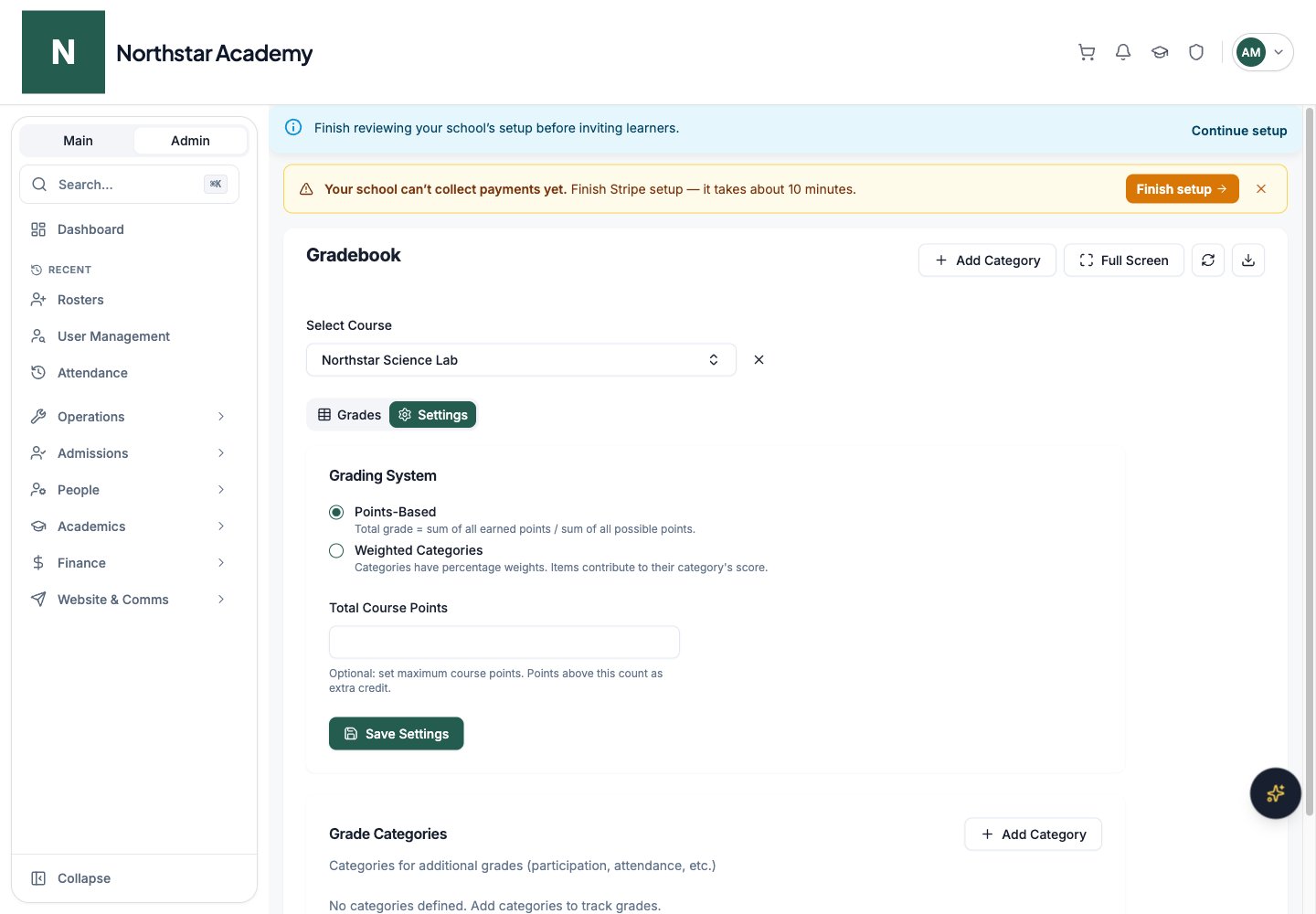Open Attendance from recent list

coord(130,373)
